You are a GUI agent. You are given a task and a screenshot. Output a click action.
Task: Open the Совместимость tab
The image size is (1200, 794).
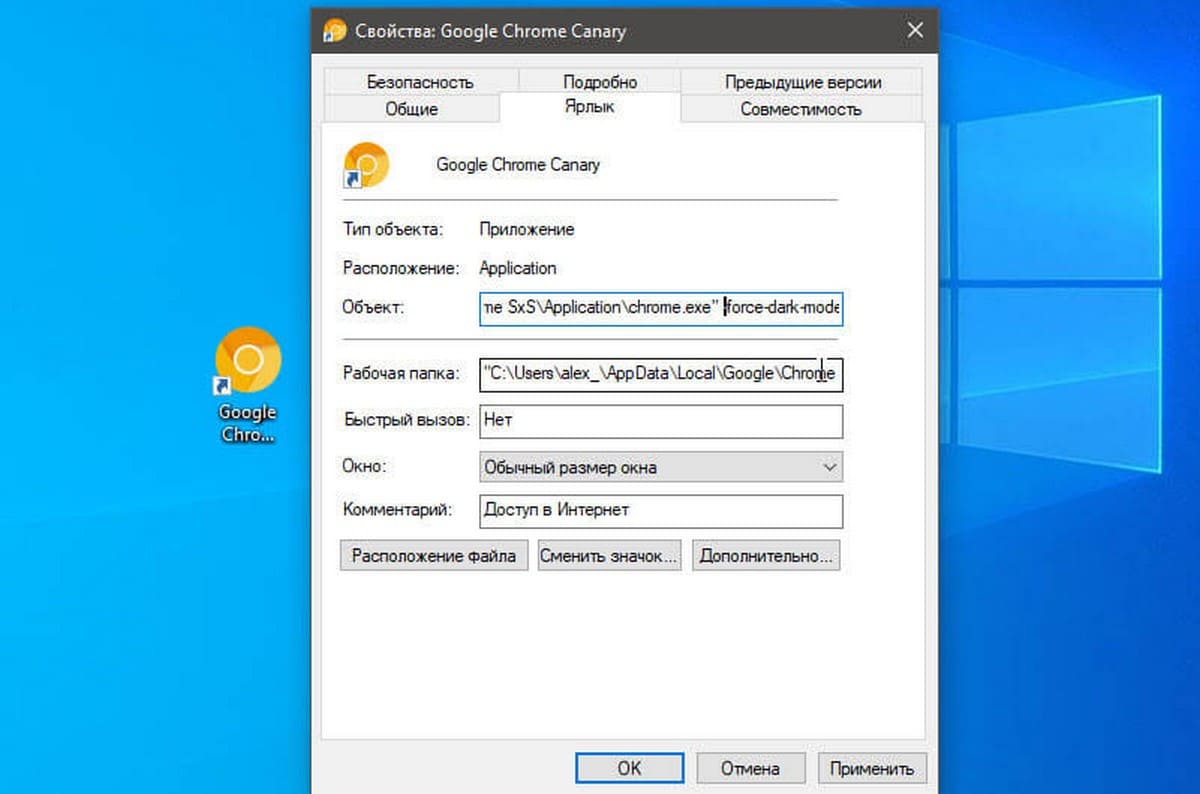pyautogui.click(x=801, y=109)
